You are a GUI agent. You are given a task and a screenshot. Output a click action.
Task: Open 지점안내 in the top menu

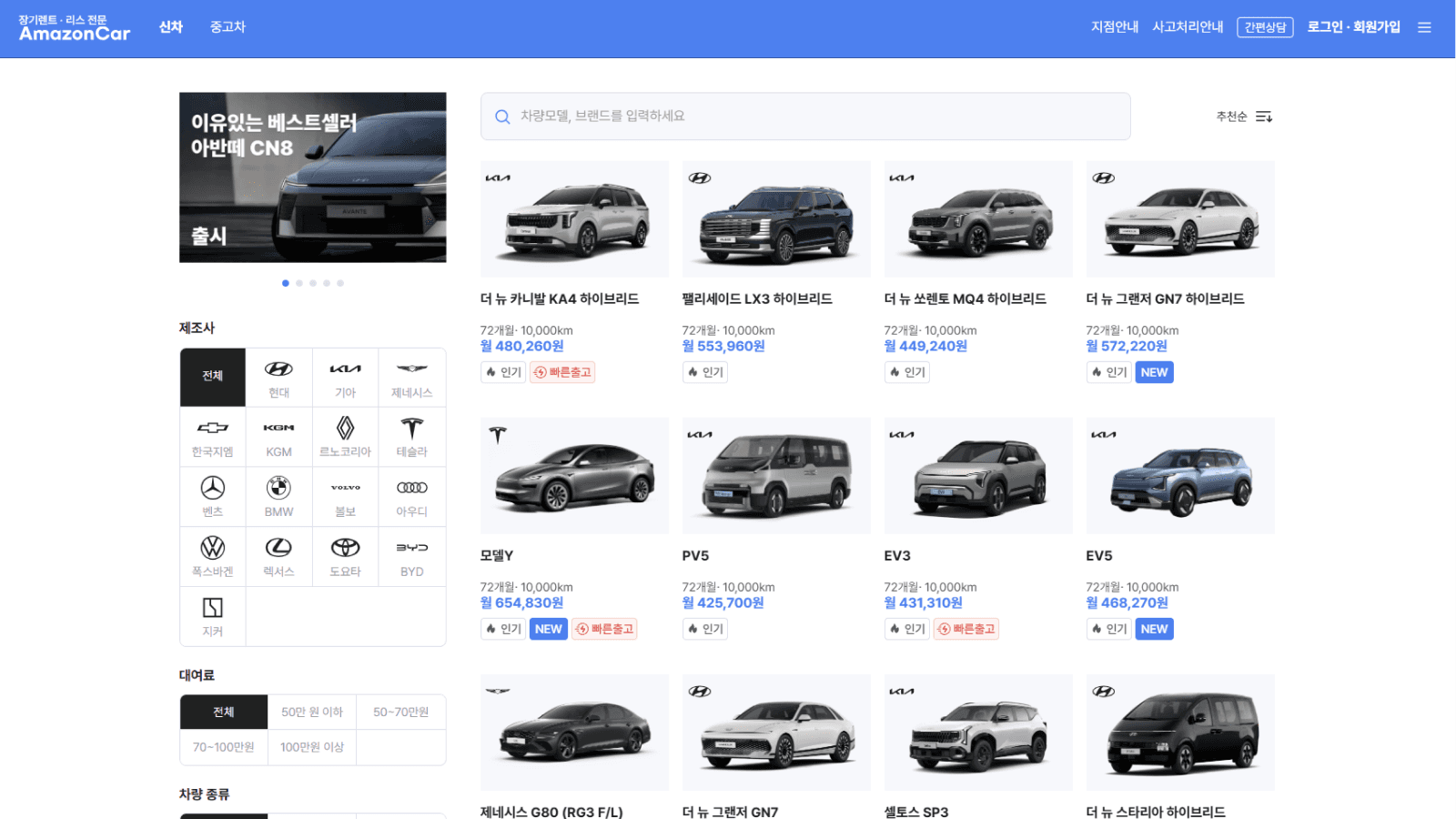point(1115,27)
